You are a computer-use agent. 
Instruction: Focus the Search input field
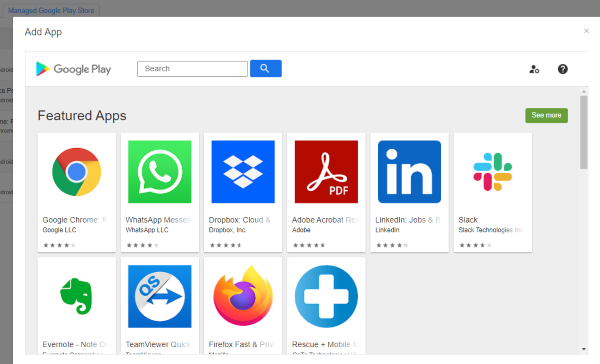(192, 69)
